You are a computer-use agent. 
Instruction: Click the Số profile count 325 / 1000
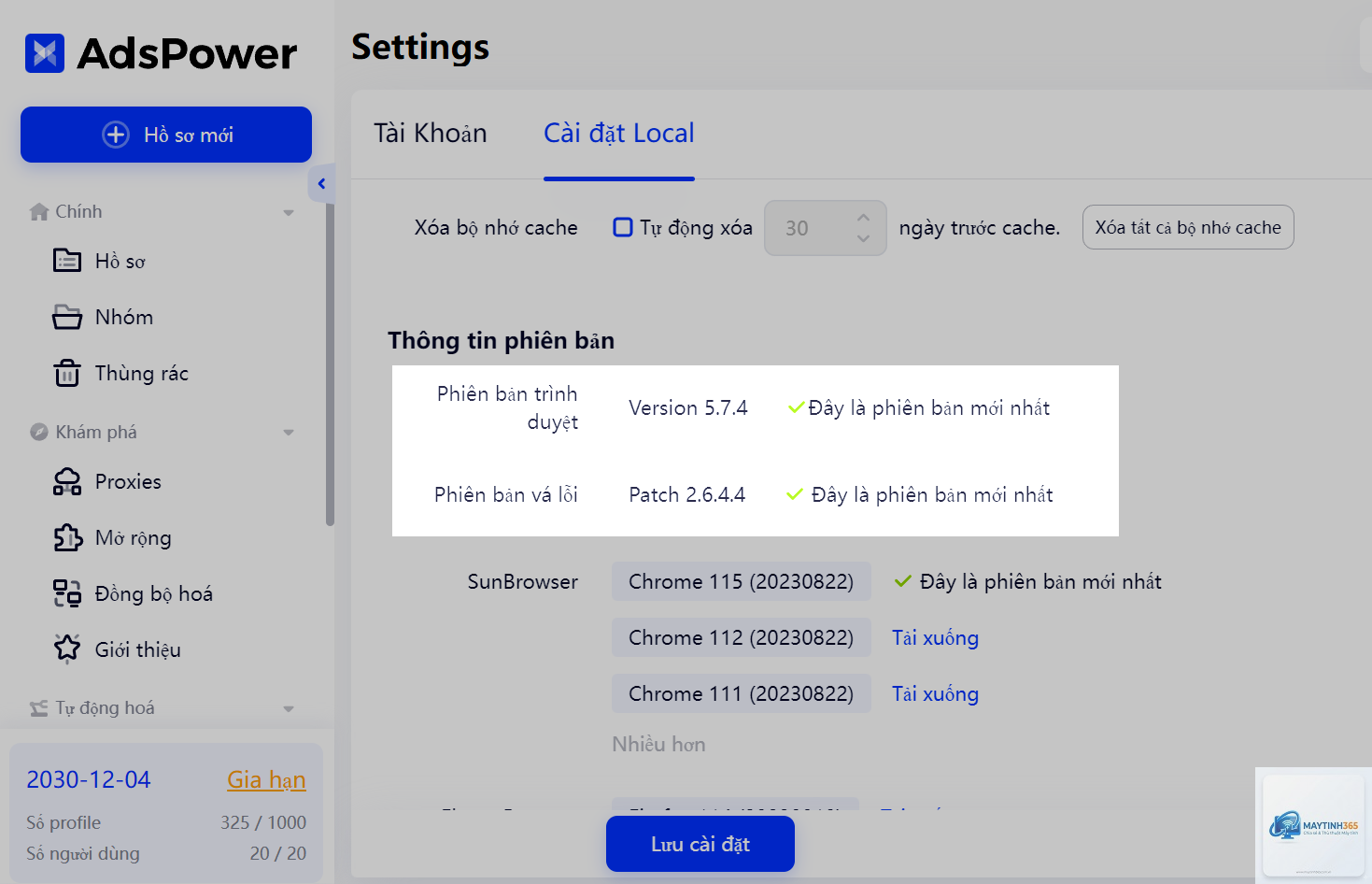[263, 822]
